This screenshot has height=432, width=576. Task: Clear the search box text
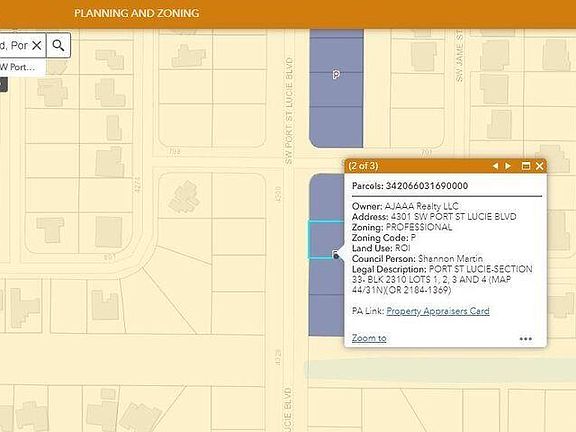coord(37,45)
